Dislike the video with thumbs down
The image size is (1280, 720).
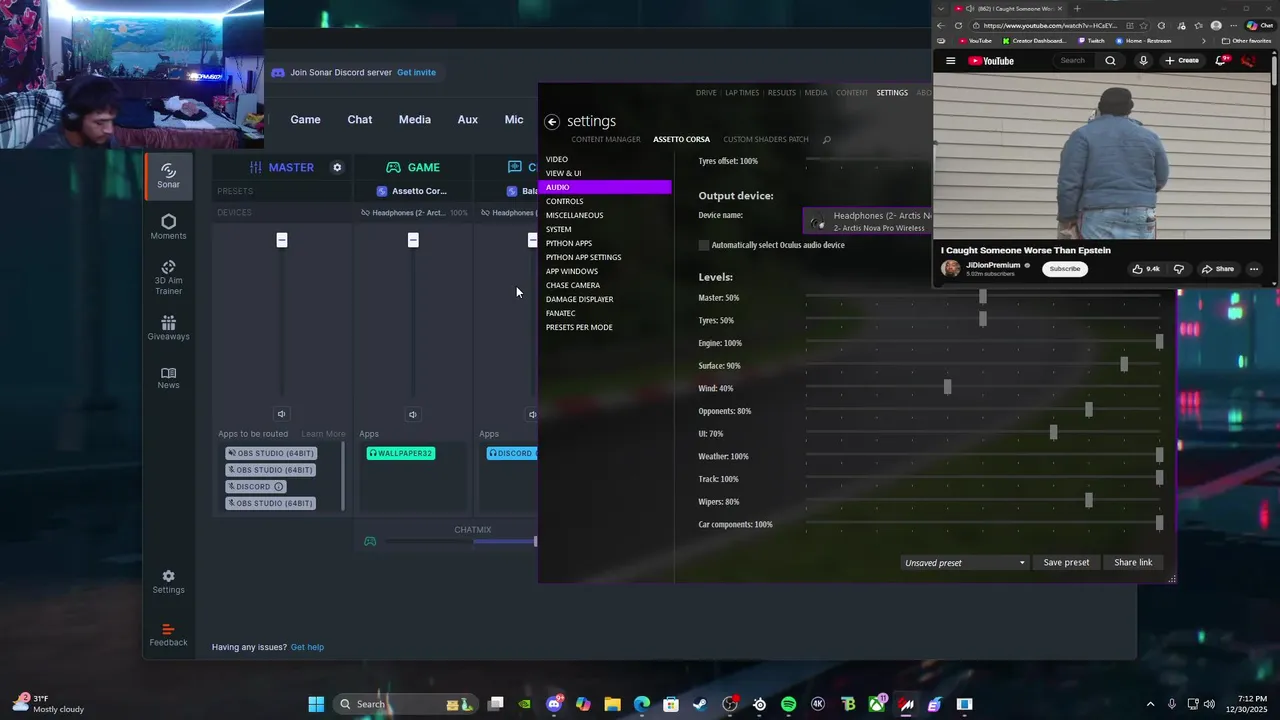point(1179,269)
